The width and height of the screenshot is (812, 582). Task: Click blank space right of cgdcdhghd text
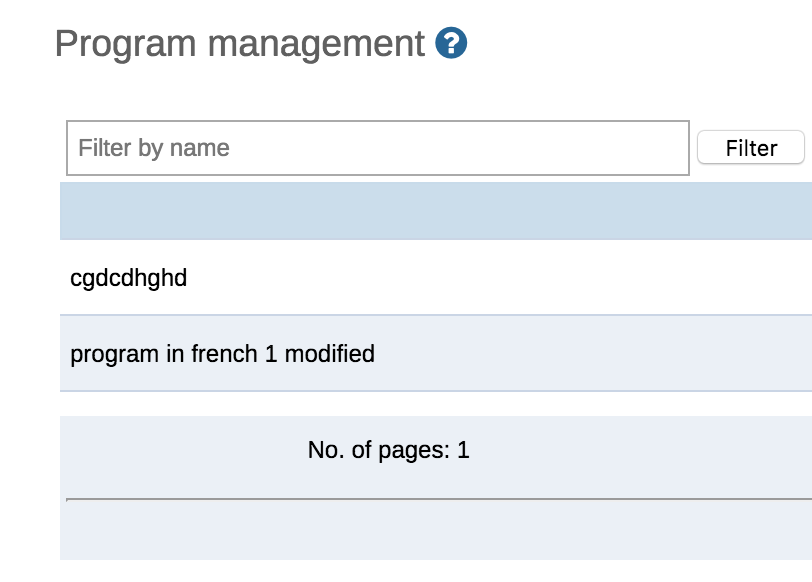(500, 277)
